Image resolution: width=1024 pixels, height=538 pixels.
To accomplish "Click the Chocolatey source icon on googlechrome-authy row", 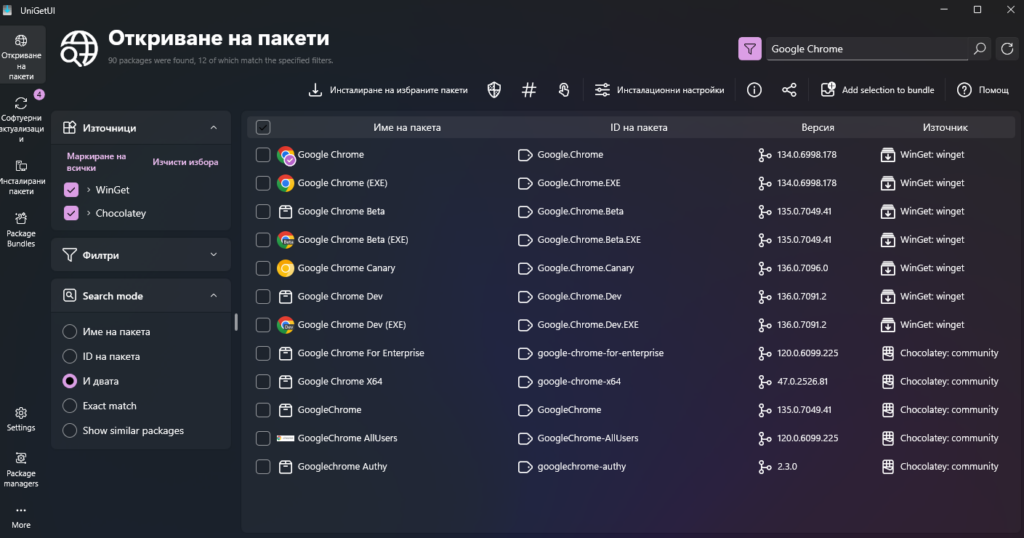I will [888, 466].
